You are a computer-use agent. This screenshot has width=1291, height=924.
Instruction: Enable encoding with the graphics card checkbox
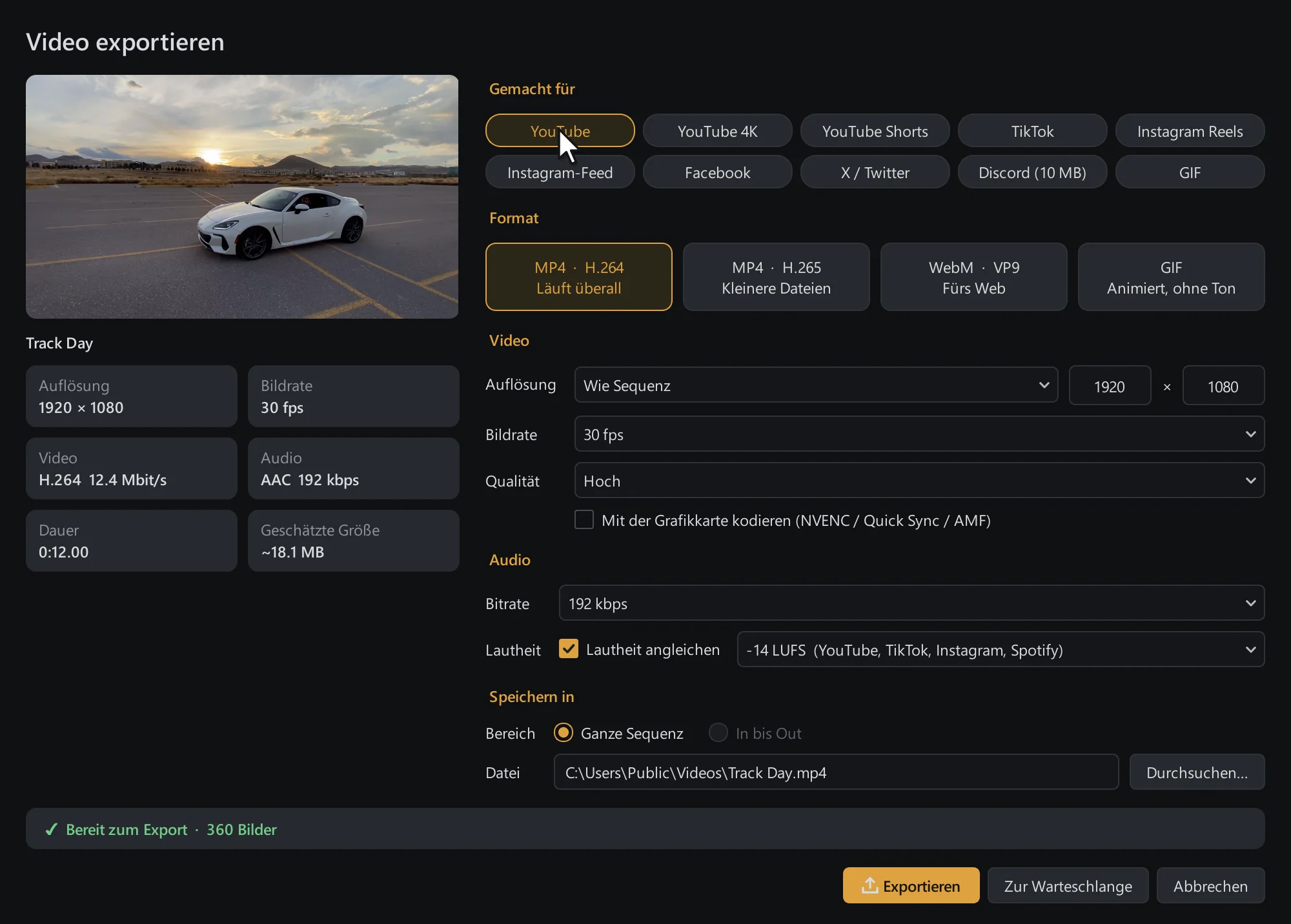[584, 520]
